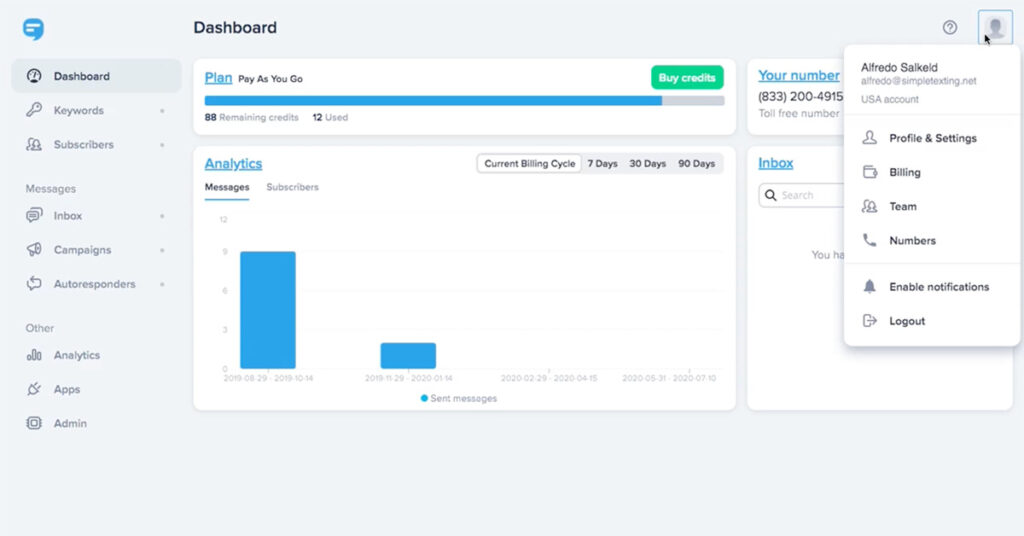Choose Logout from account menu
1024x536 pixels.
[907, 321]
